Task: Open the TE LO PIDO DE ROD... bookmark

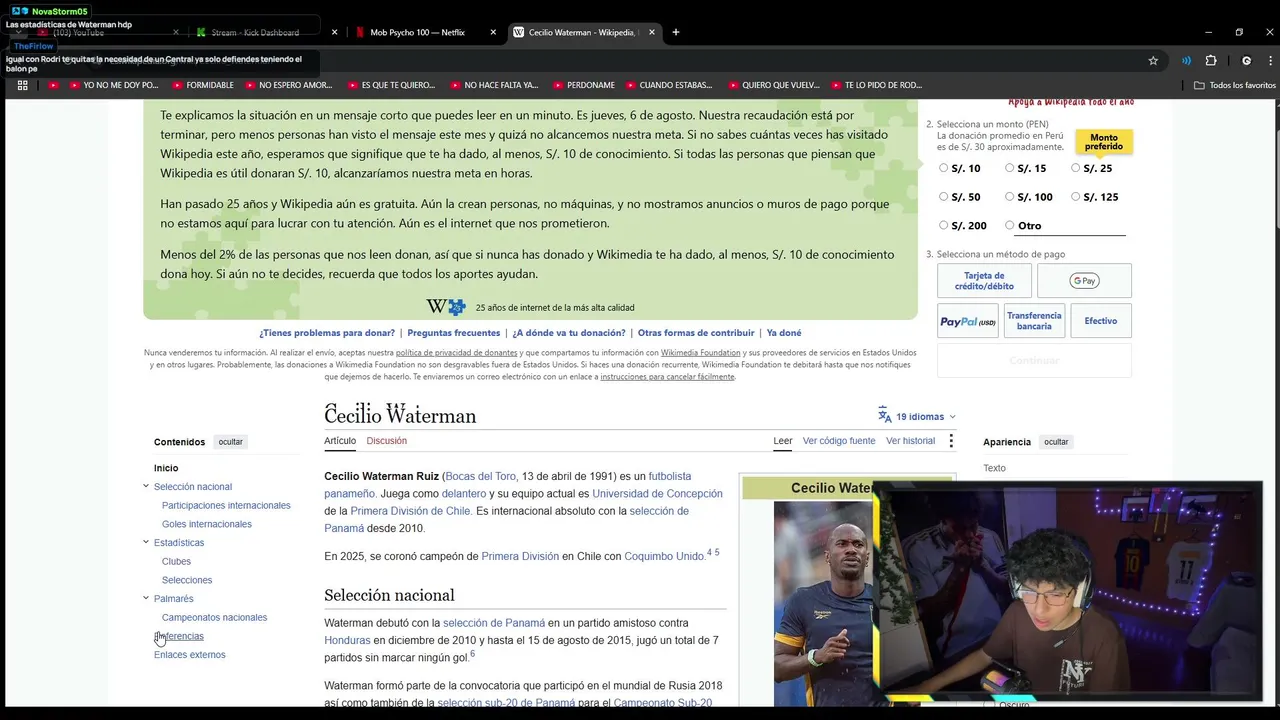Action: 876,85
